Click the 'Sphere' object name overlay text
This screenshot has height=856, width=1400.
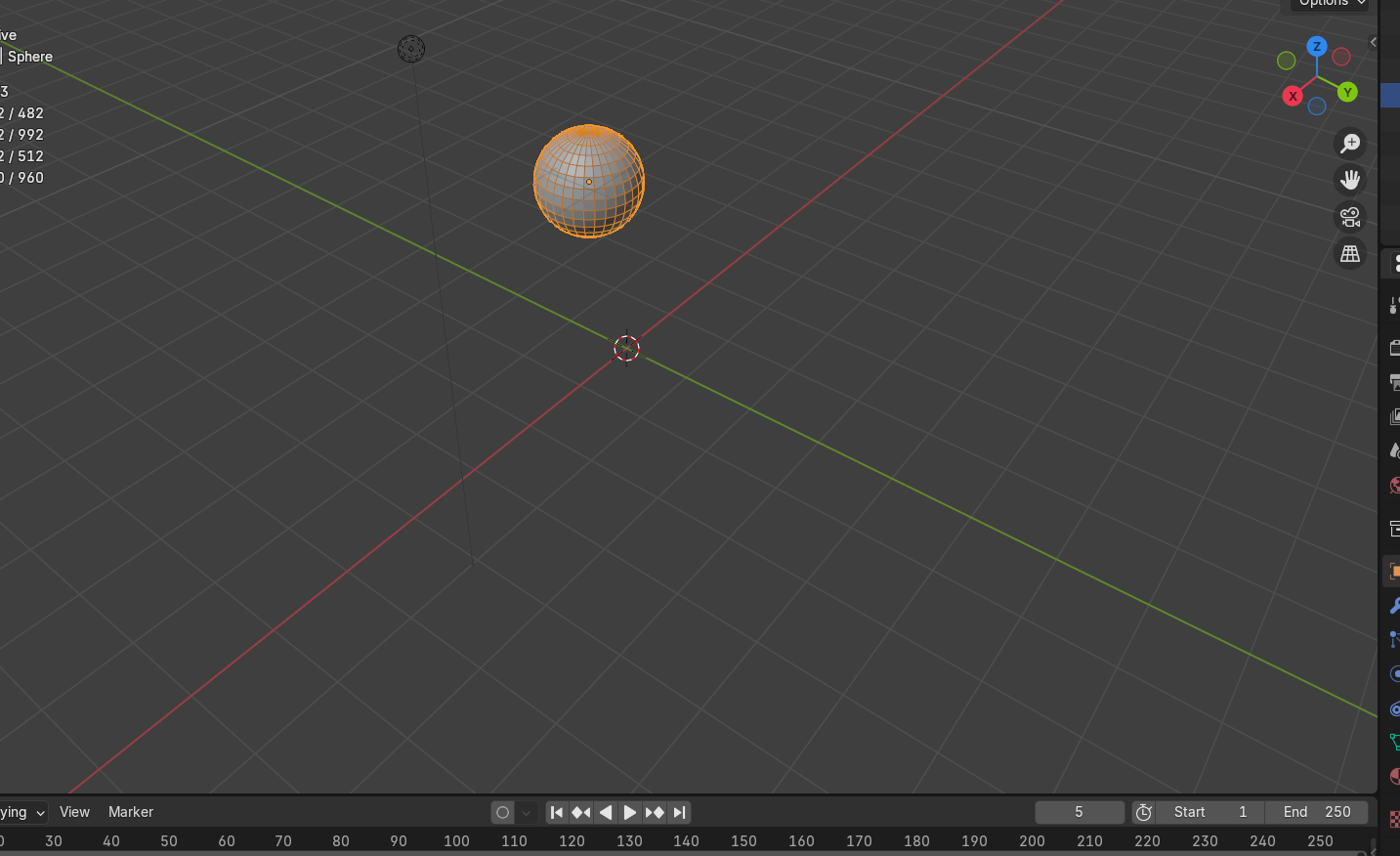(30, 57)
